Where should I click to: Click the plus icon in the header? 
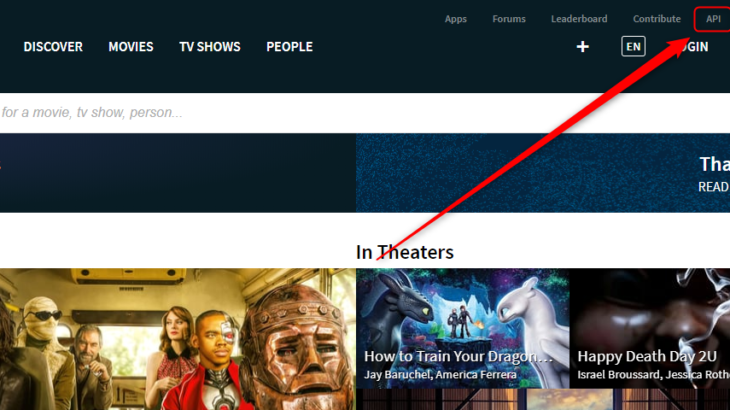point(583,47)
